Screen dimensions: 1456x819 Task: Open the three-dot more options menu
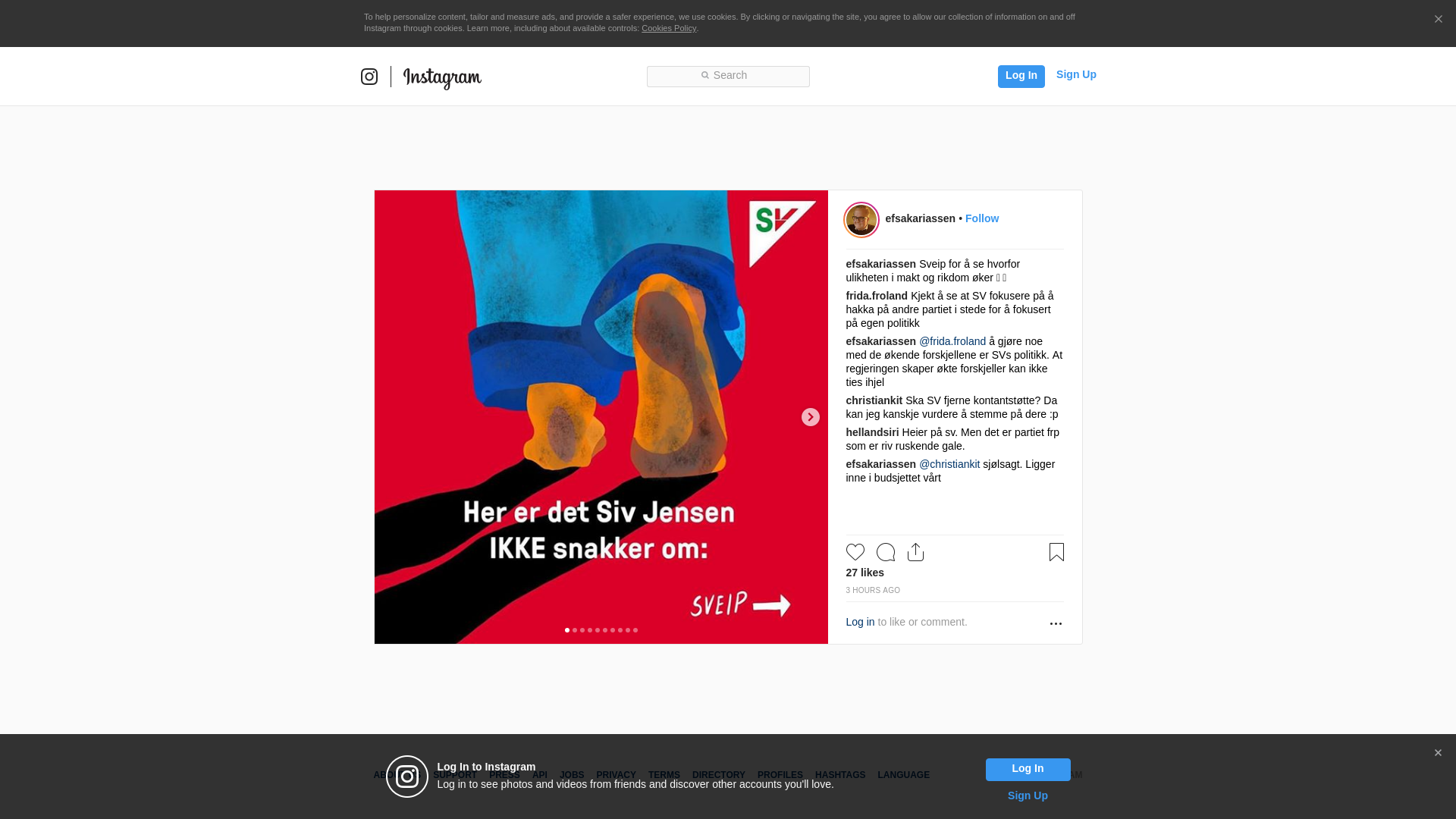(1056, 623)
